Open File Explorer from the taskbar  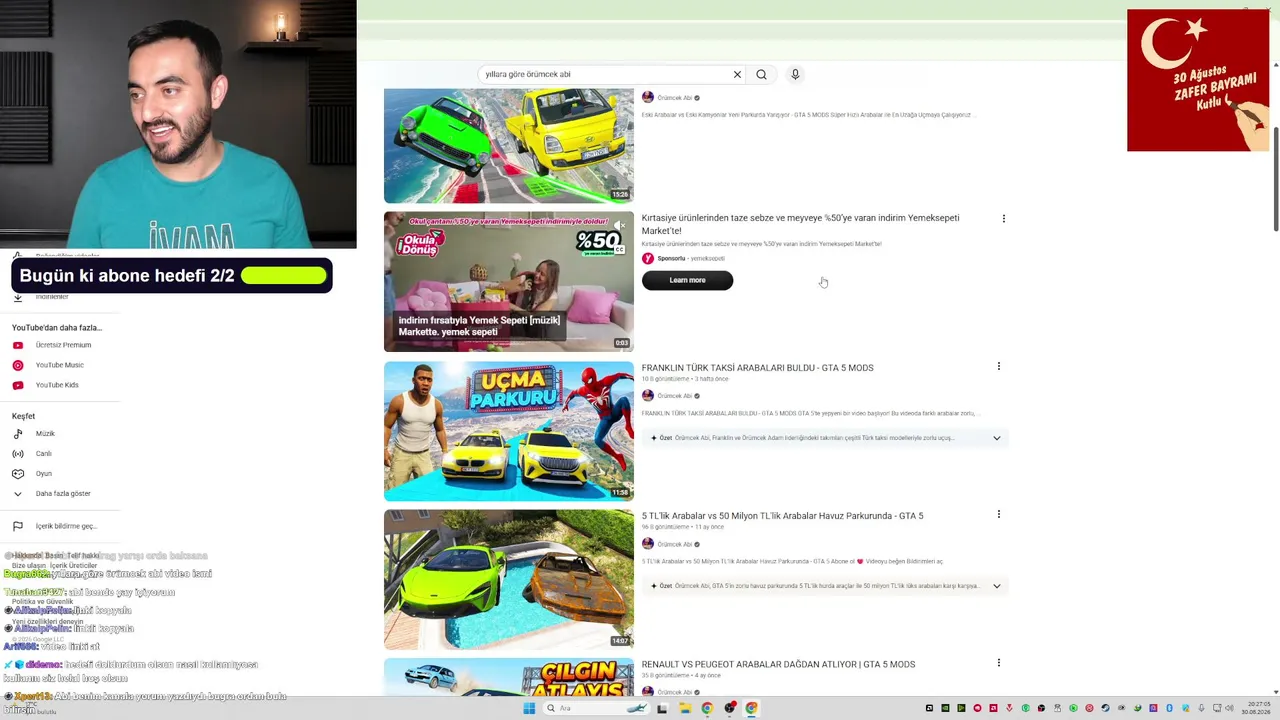[x=685, y=708]
